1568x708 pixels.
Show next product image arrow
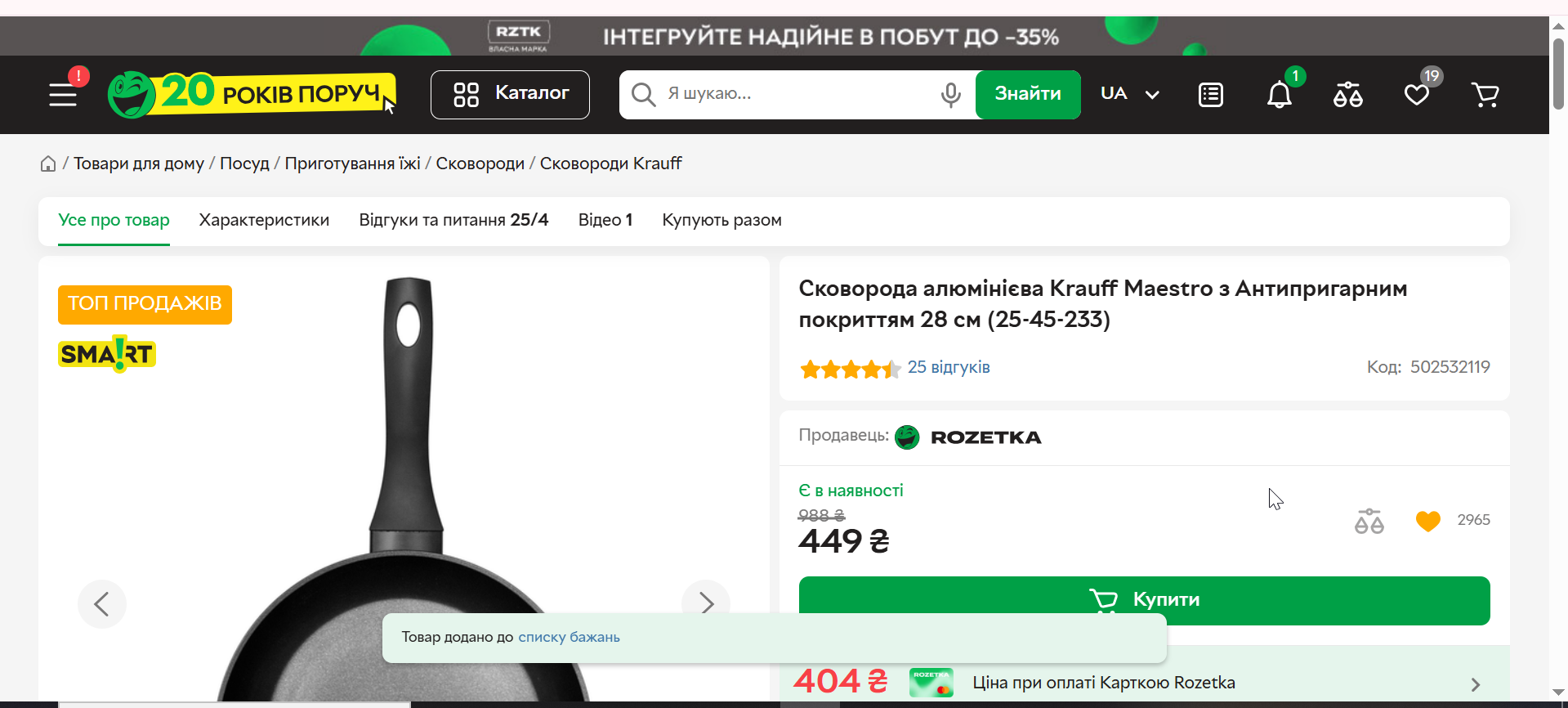pos(706,604)
